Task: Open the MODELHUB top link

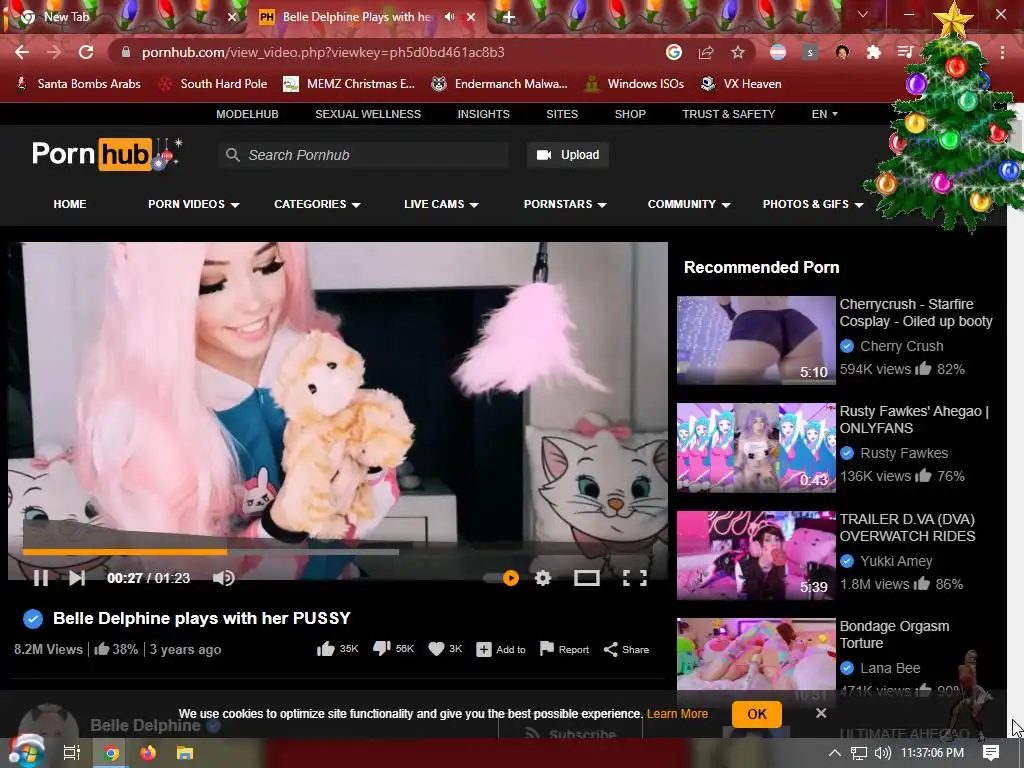Action: [248, 114]
